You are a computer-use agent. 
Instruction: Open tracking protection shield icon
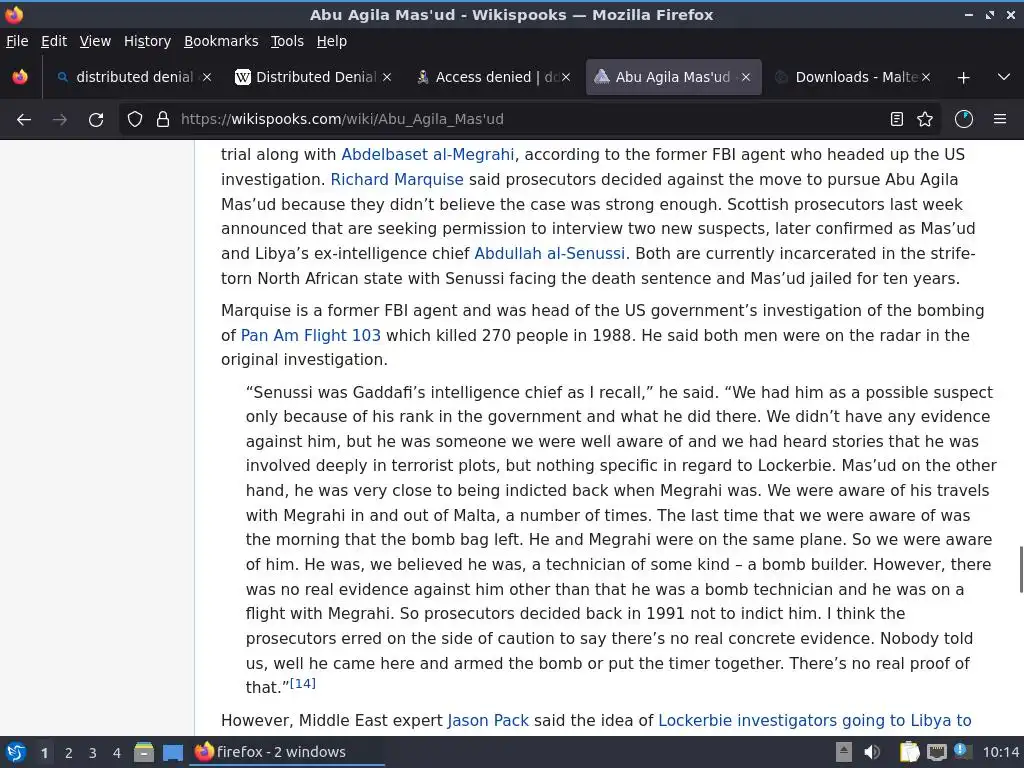(x=135, y=120)
